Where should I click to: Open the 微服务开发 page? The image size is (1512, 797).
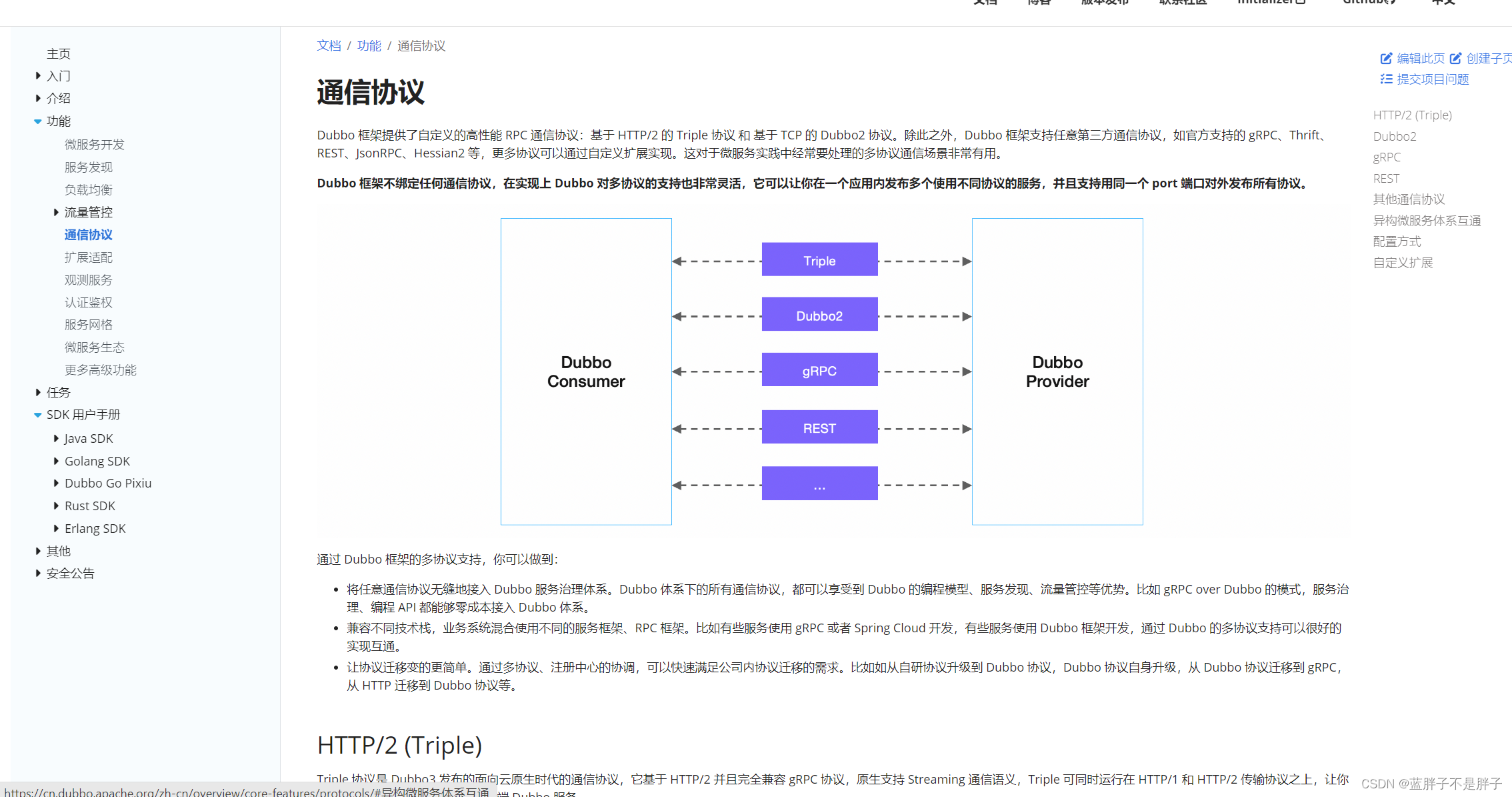tap(95, 145)
